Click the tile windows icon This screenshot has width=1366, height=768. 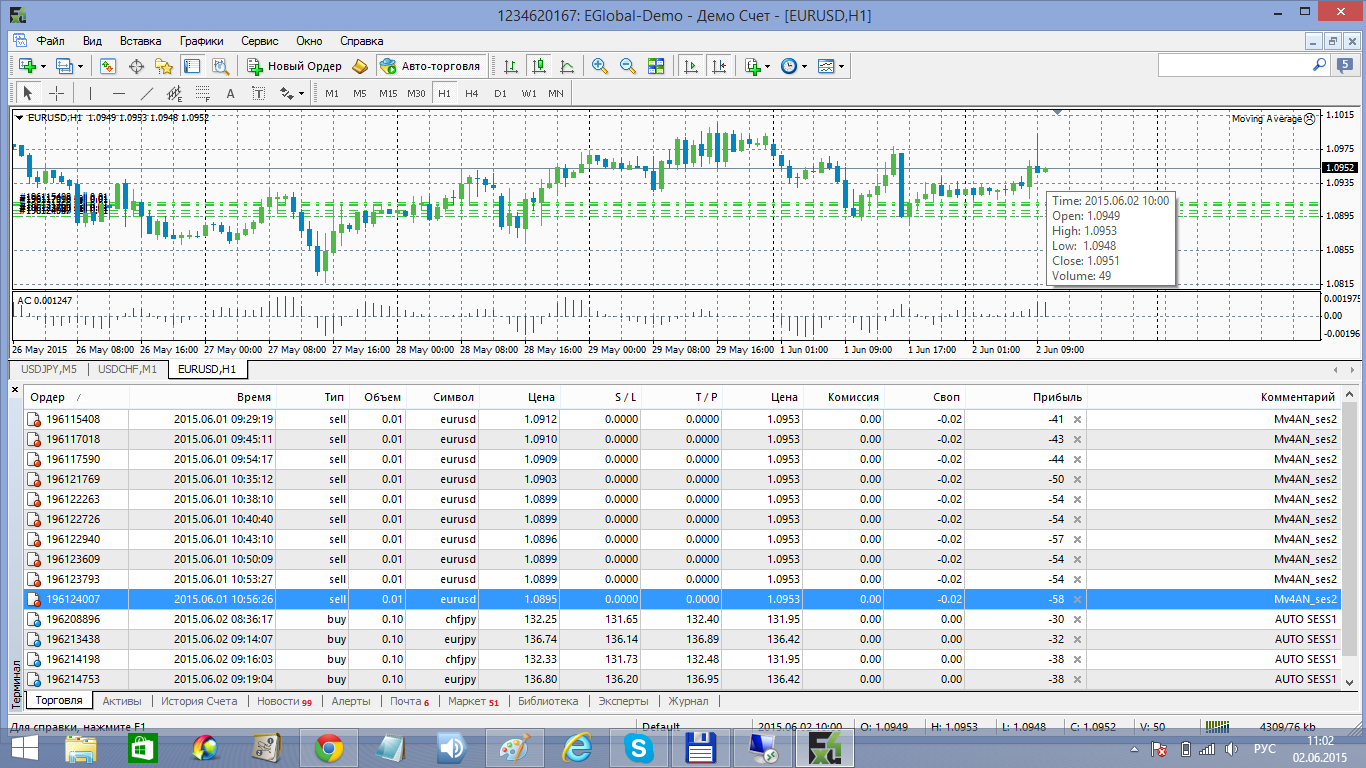[x=656, y=66]
